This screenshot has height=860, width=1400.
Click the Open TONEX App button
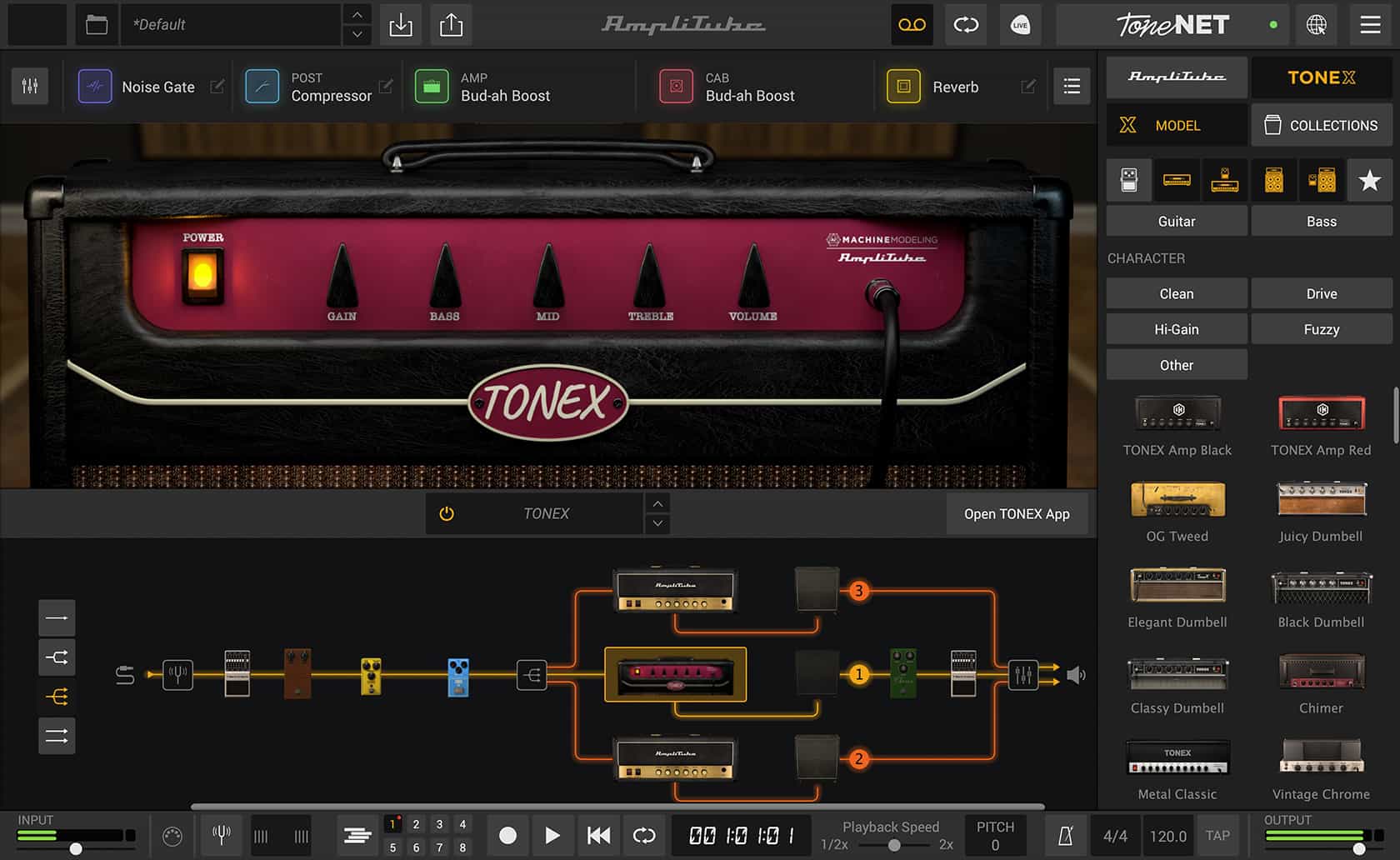coord(1017,513)
